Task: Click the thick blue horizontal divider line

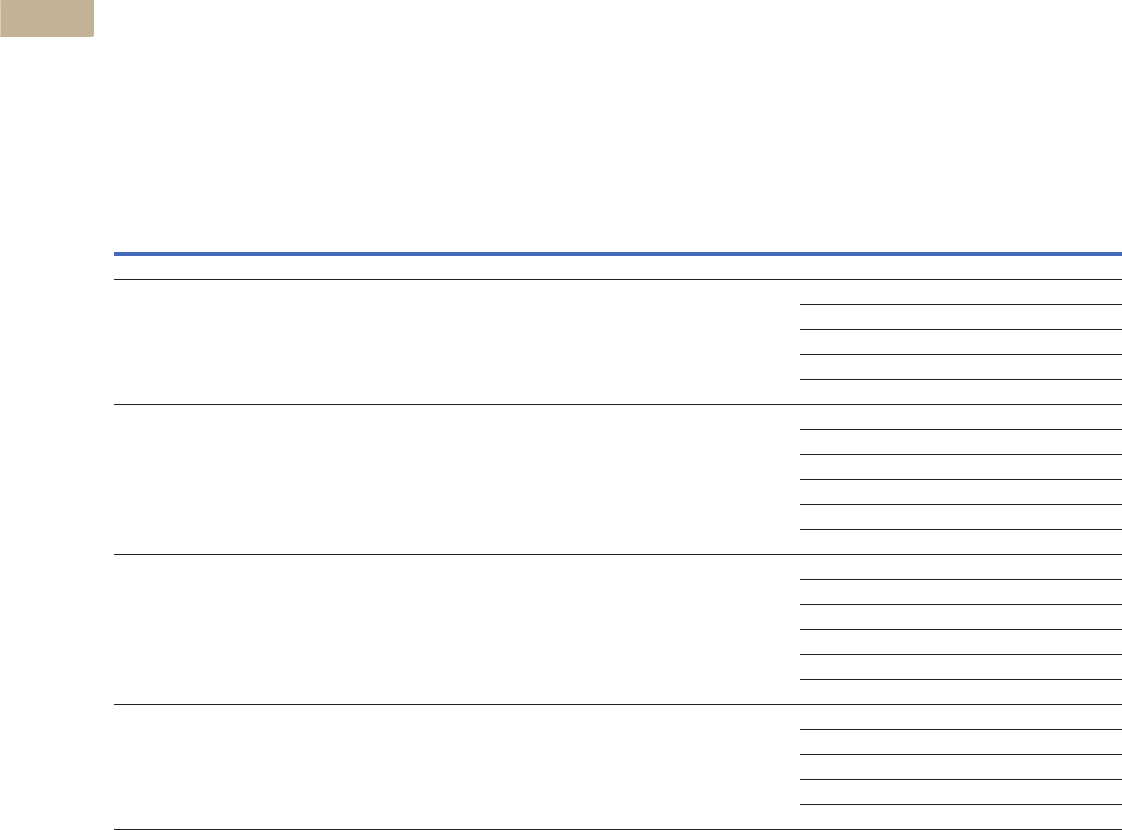Action: (x=618, y=253)
